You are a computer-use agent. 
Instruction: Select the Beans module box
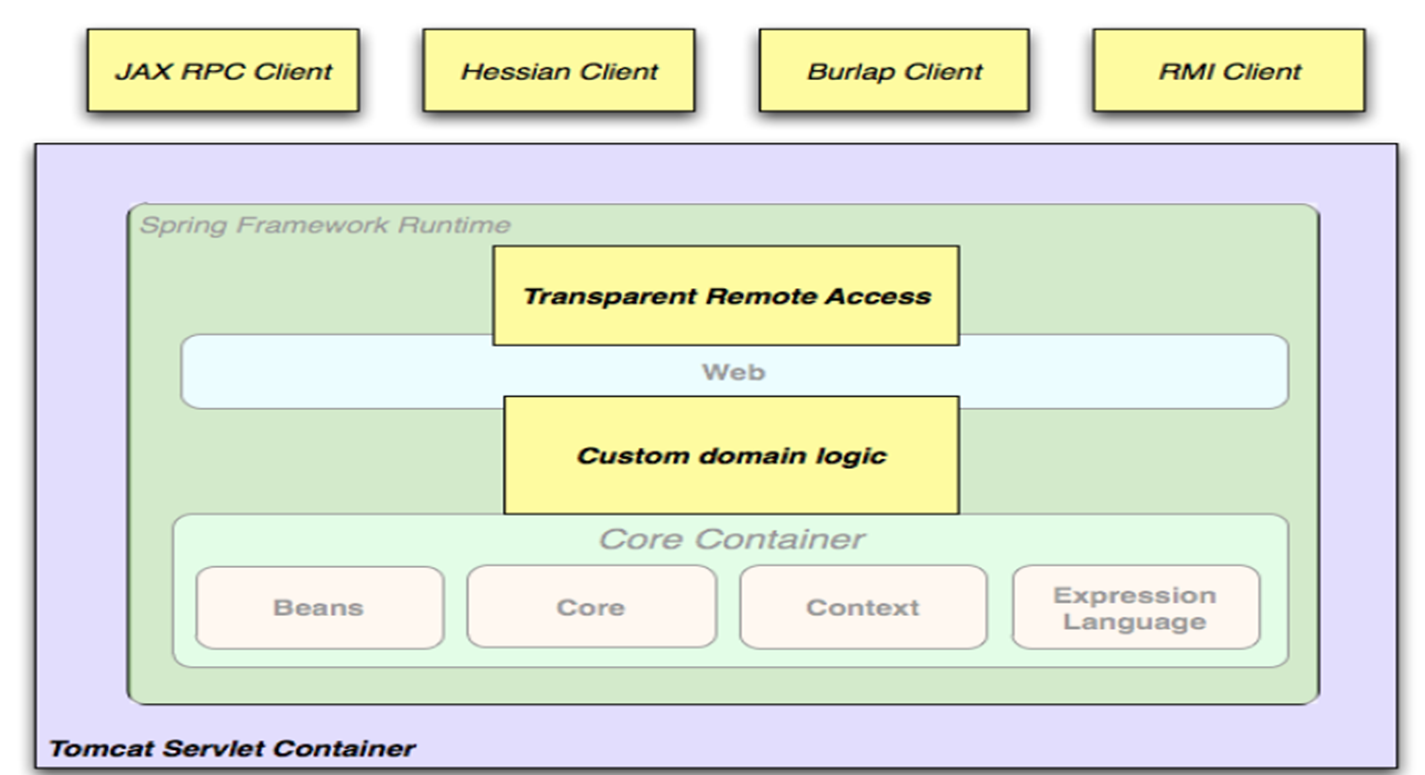(319, 607)
